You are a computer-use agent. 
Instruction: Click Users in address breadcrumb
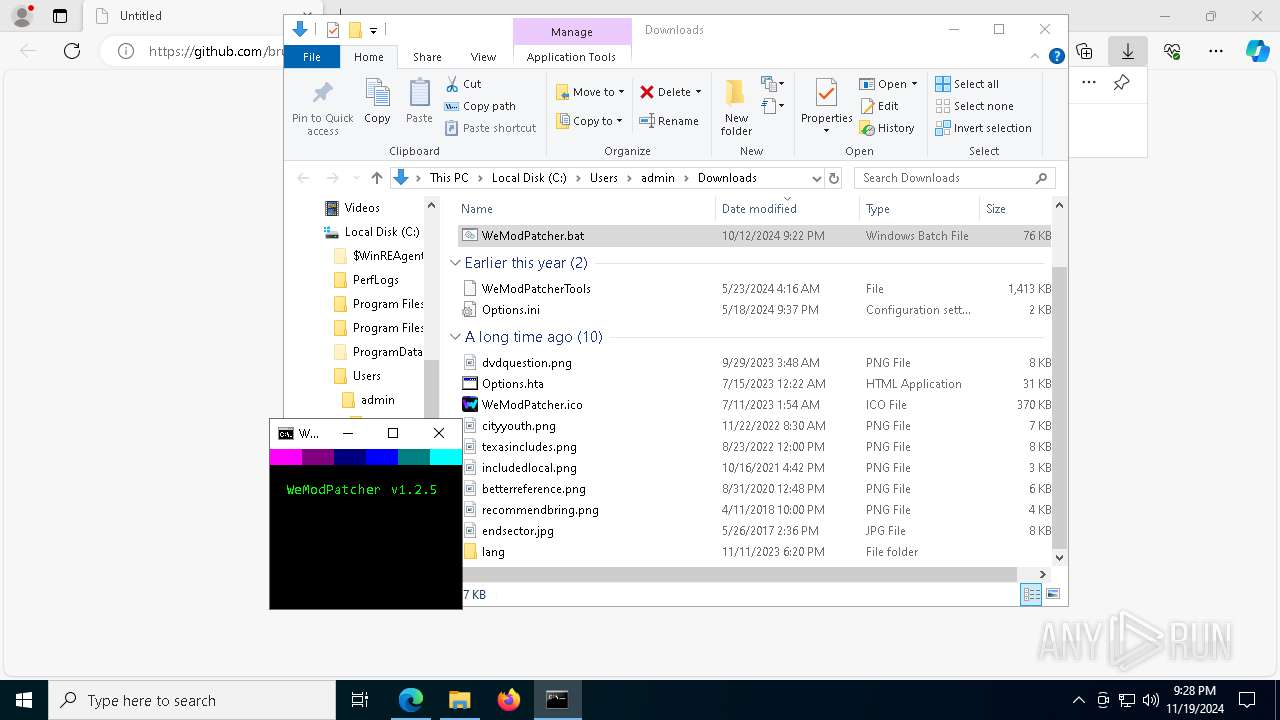[x=604, y=178]
